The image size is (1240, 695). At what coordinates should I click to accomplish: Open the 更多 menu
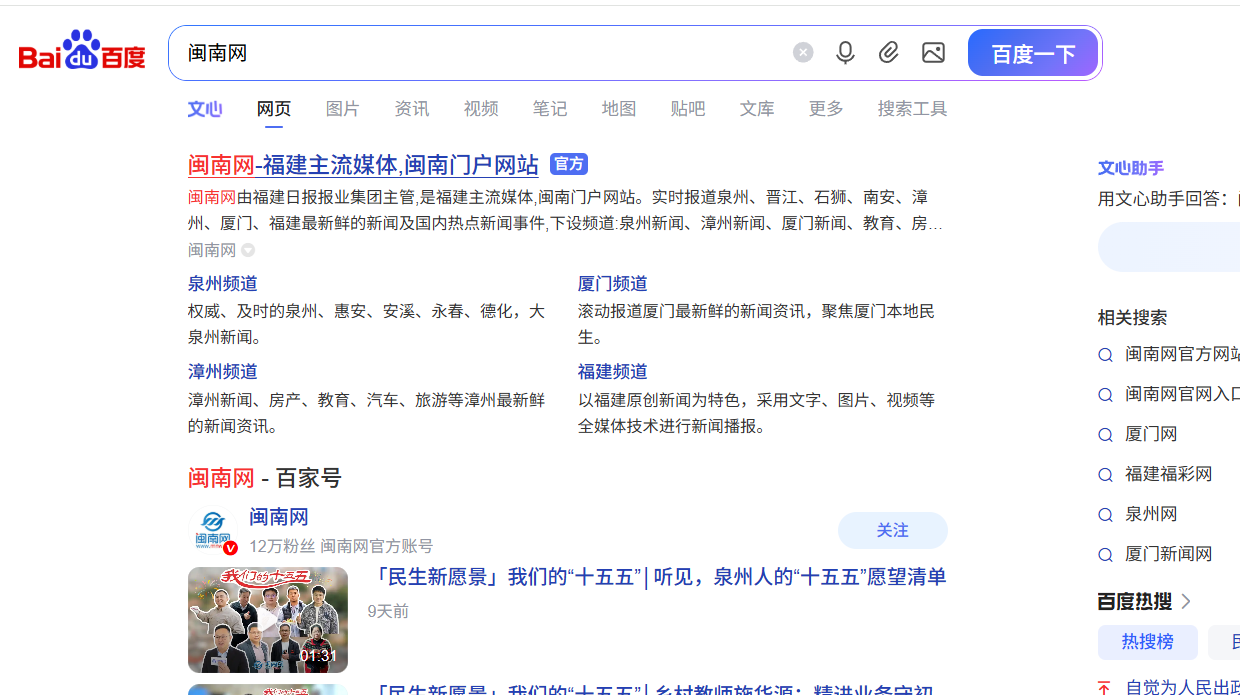825,109
